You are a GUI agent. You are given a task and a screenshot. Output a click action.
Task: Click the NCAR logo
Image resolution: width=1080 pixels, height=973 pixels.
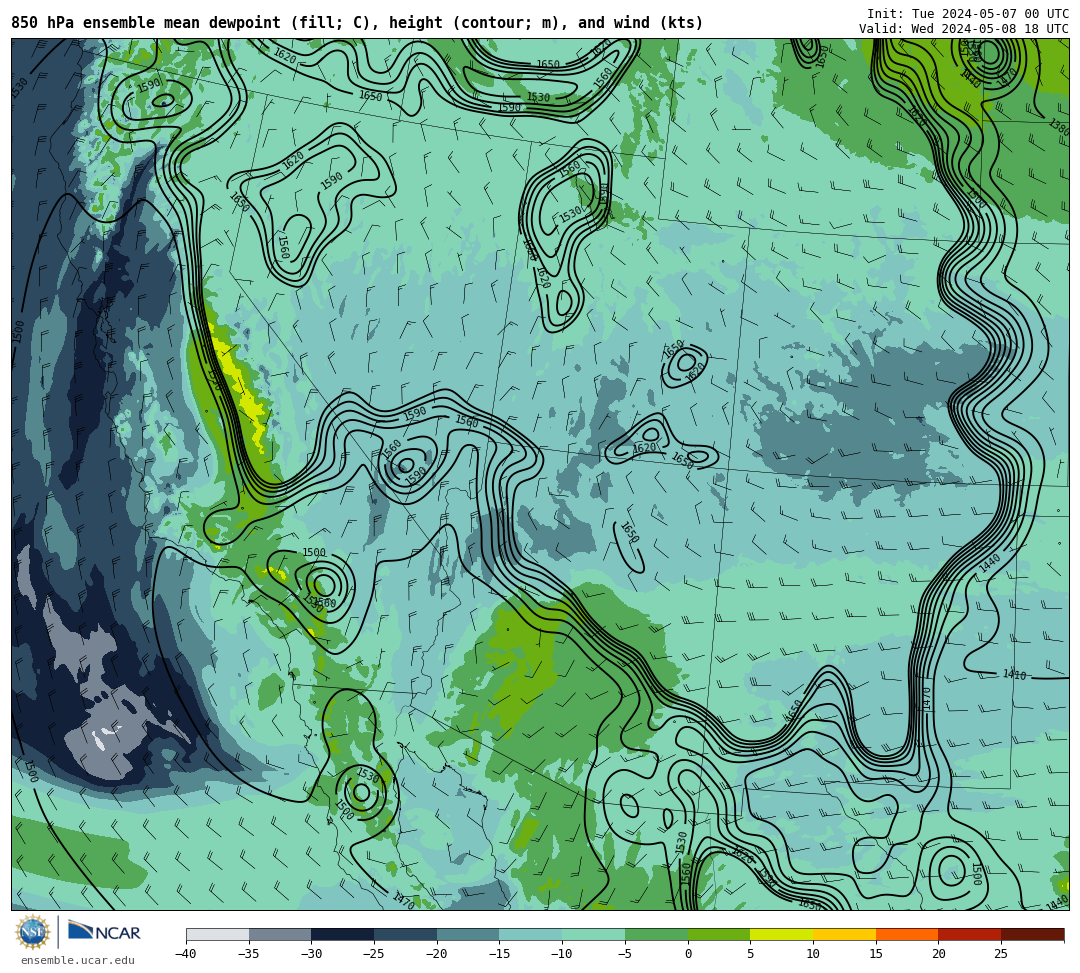(104, 932)
